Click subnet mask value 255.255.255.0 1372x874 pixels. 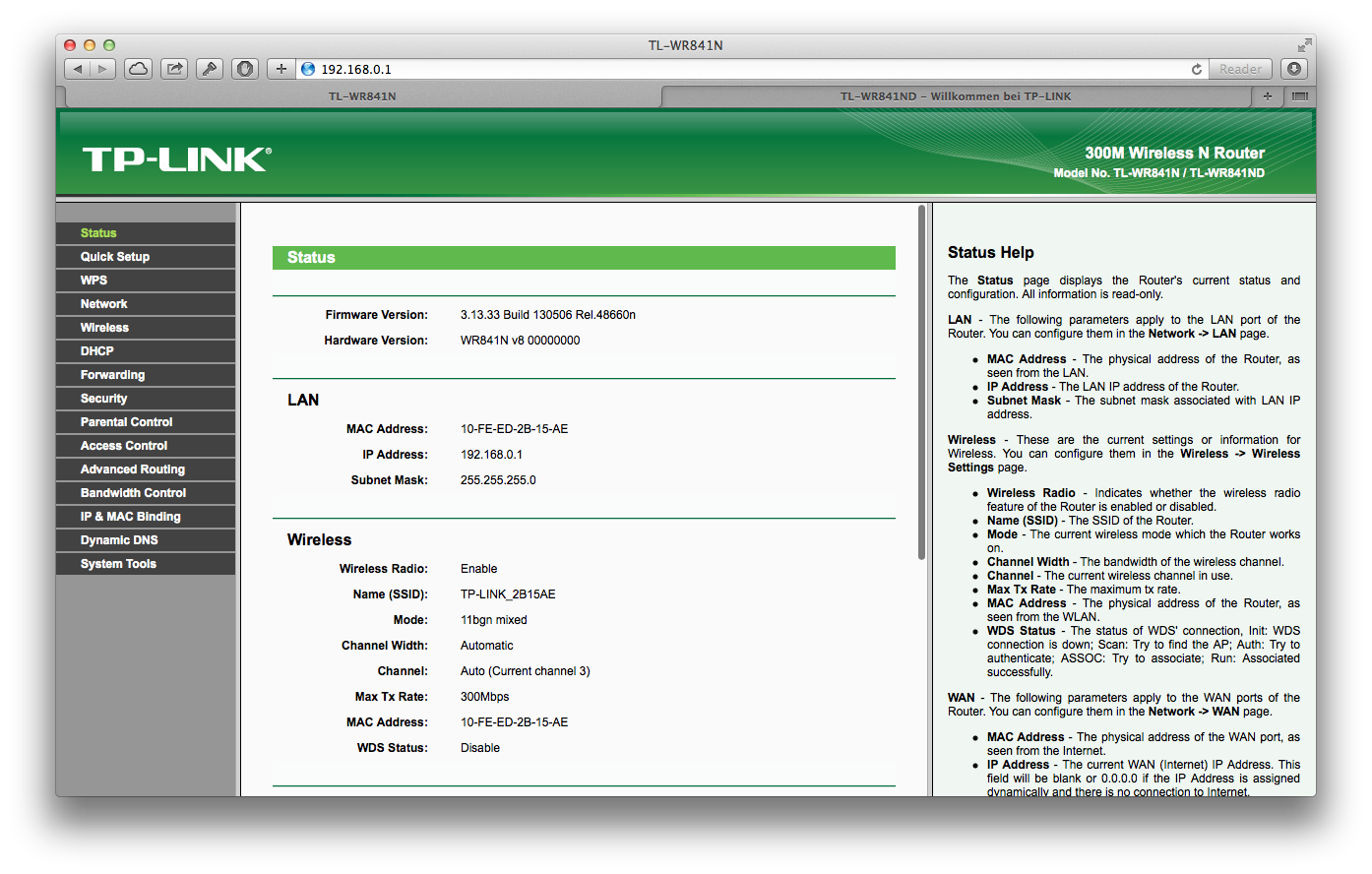pos(498,480)
